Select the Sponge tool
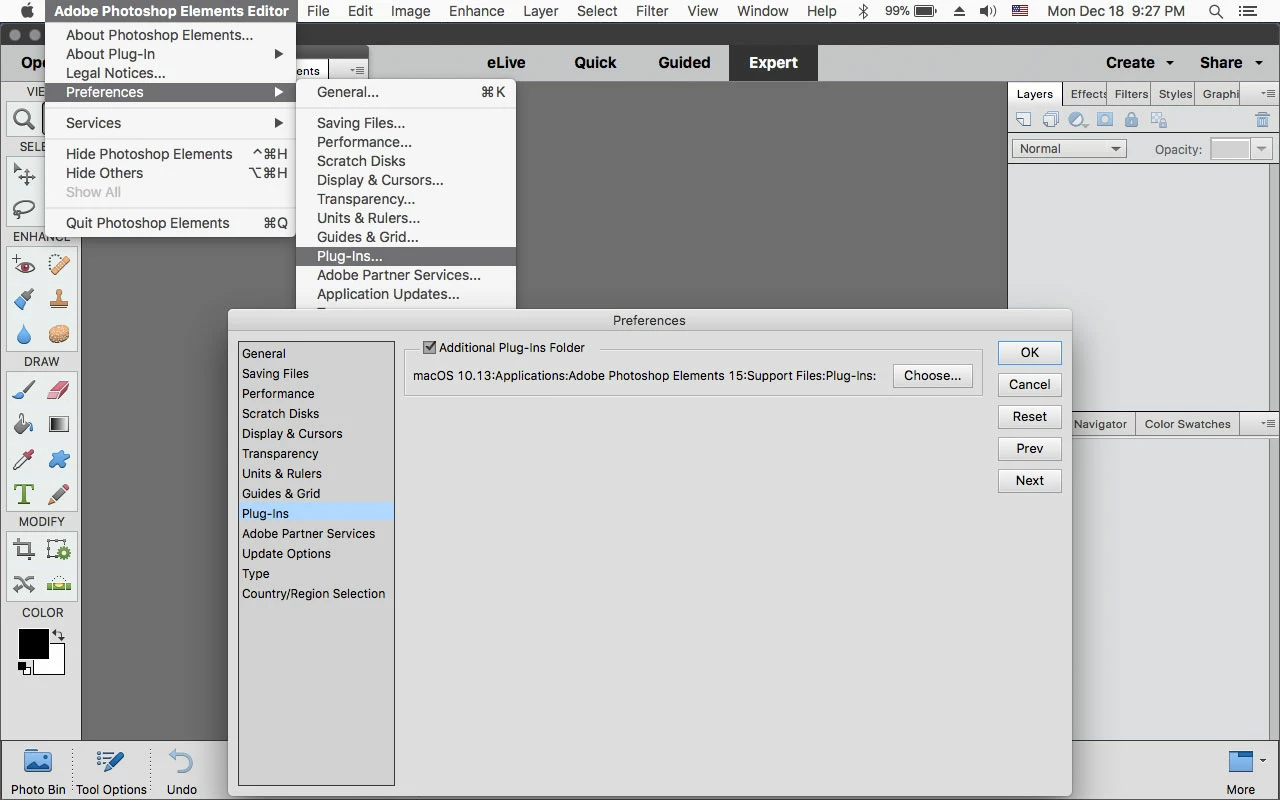The width and height of the screenshot is (1280, 800). [x=59, y=334]
